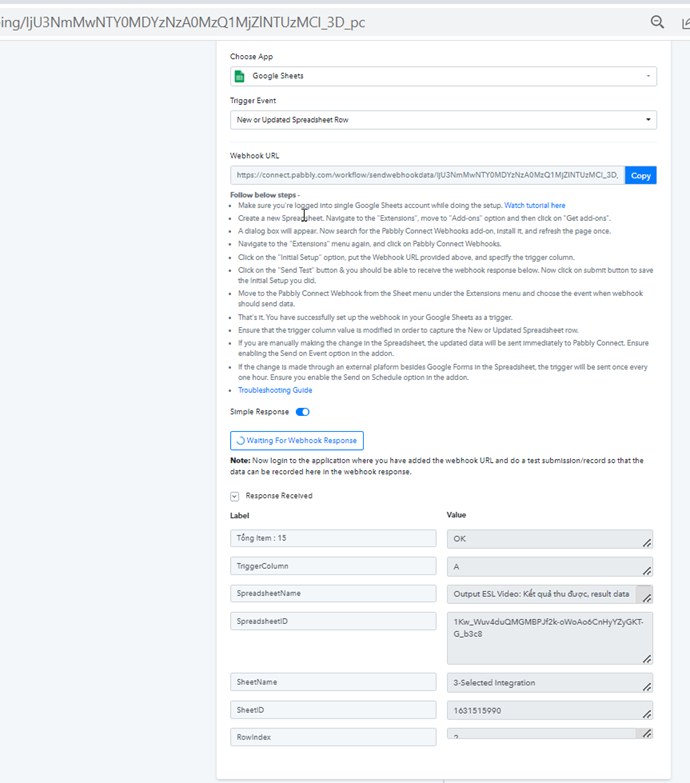
Task: Click resize handle of the SpreadsheetID value box
Action: tap(647, 659)
